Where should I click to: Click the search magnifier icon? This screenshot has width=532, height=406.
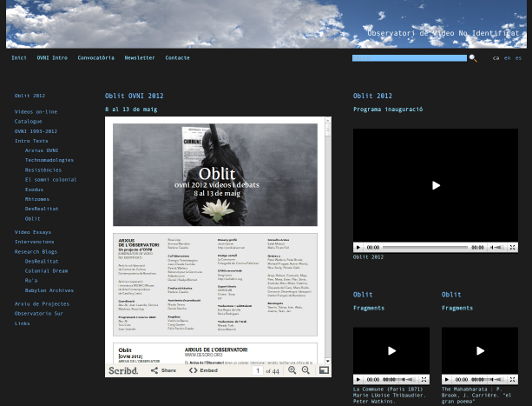pyautogui.click(x=473, y=58)
